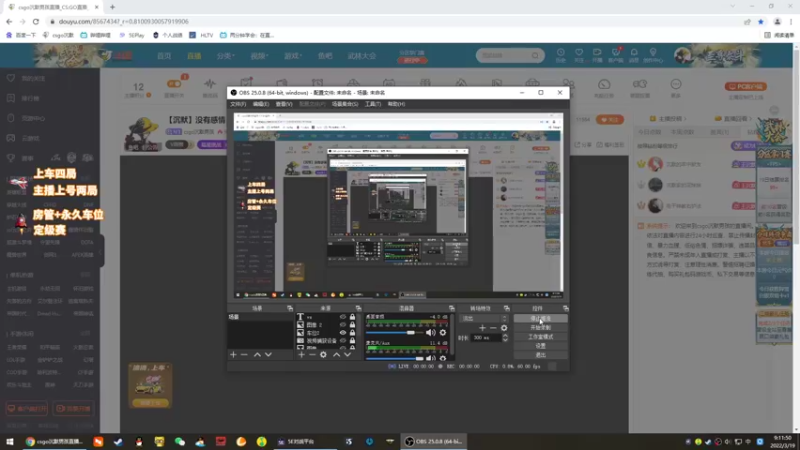Open Mic/Aux settings gear in the mixer
Viewport: 800px width, 450px height.
443,359
